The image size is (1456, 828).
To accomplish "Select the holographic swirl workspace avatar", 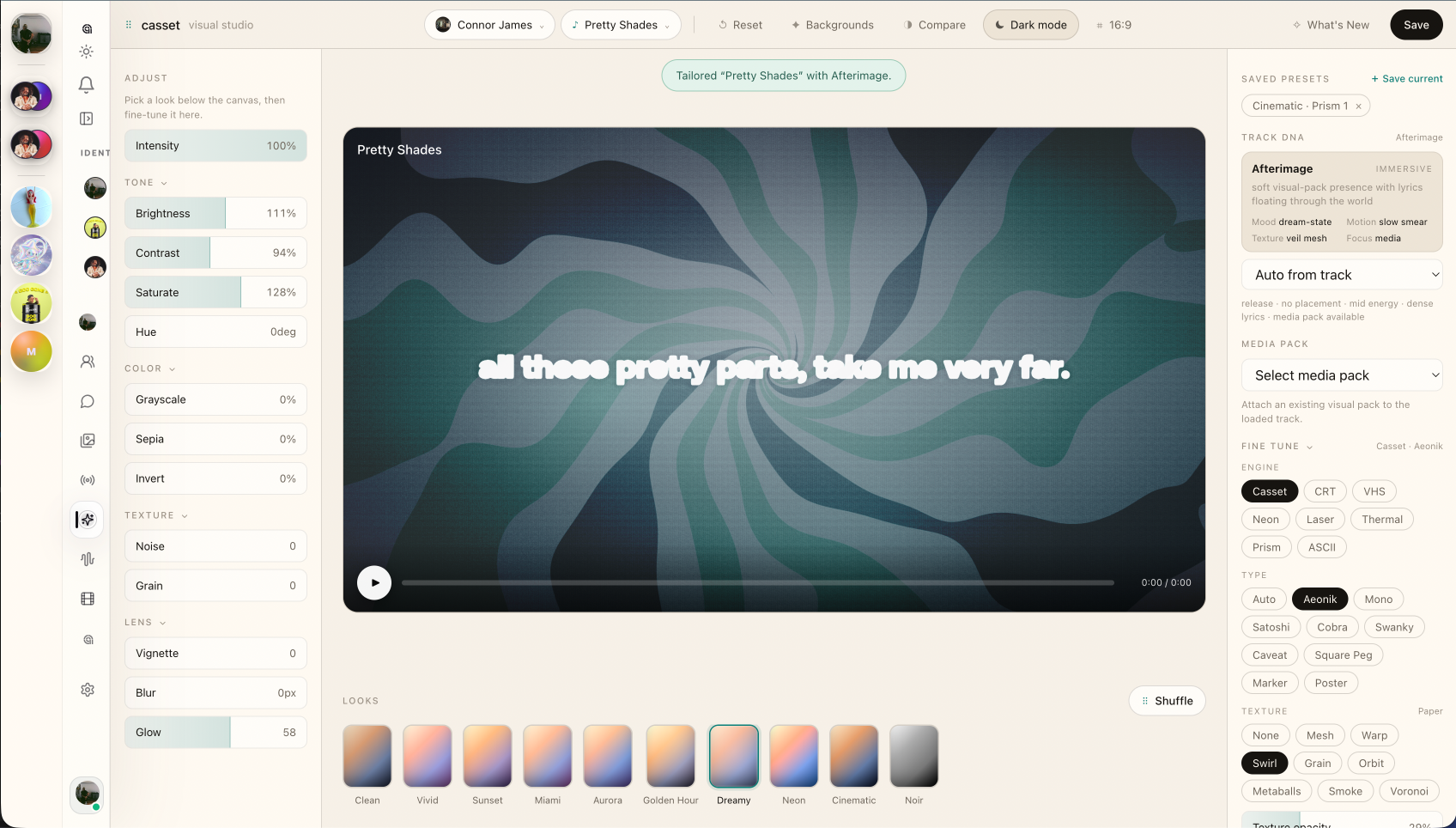I will (32, 255).
